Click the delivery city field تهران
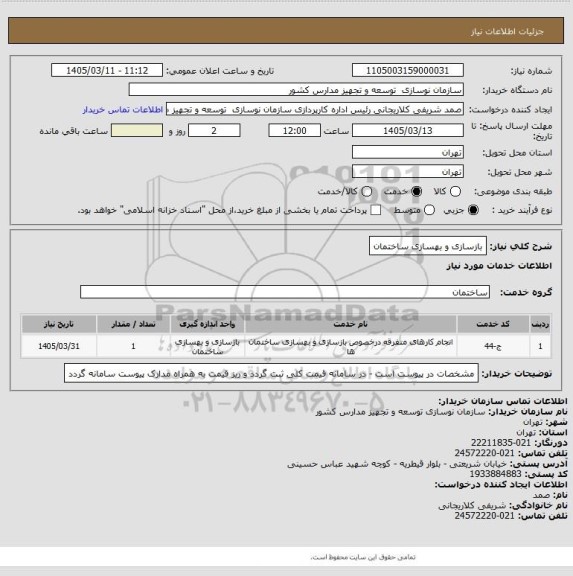 pyautogui.click(x=407, y=172)
